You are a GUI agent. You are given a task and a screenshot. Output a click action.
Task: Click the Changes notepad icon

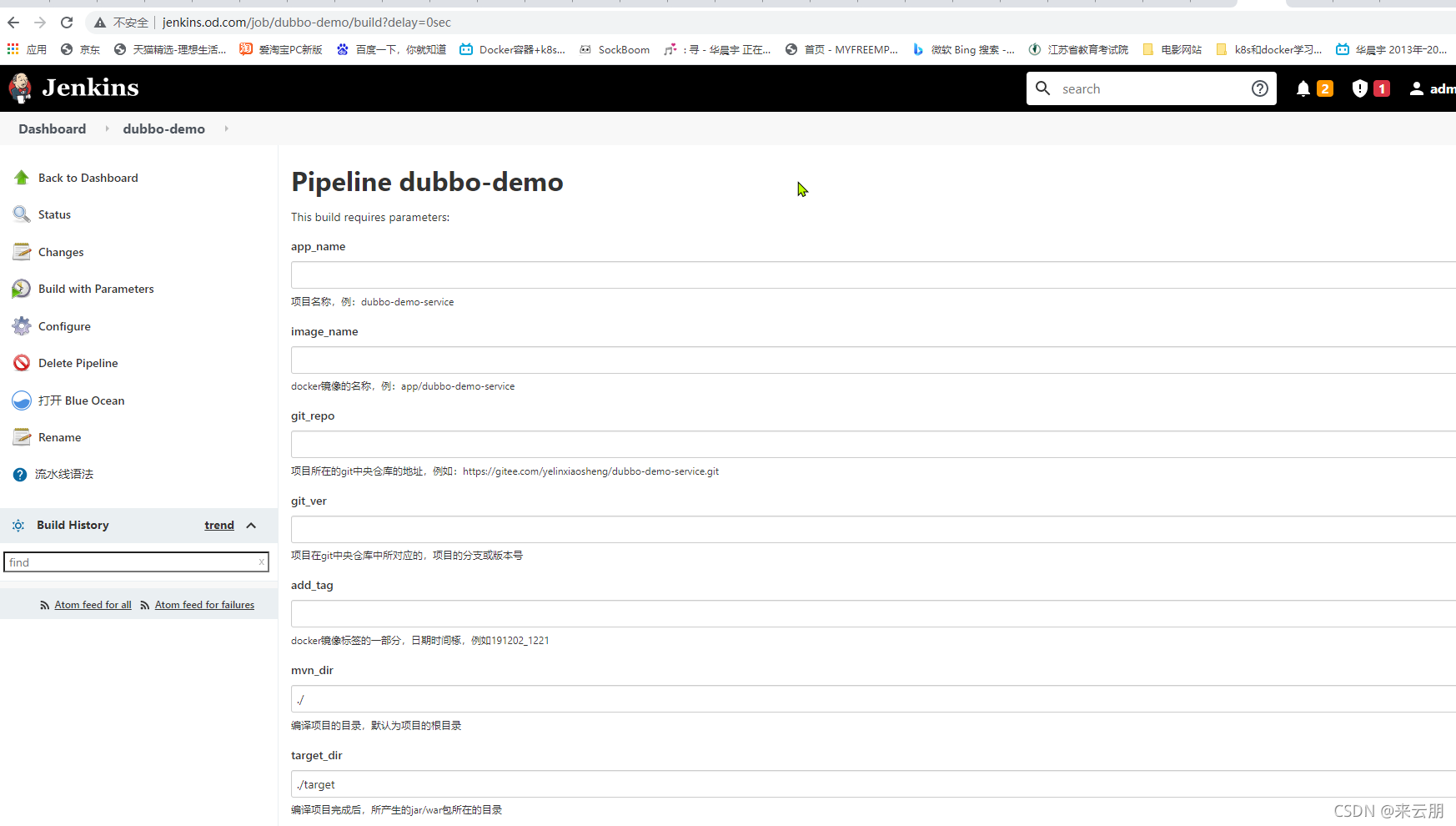[22, 252]
